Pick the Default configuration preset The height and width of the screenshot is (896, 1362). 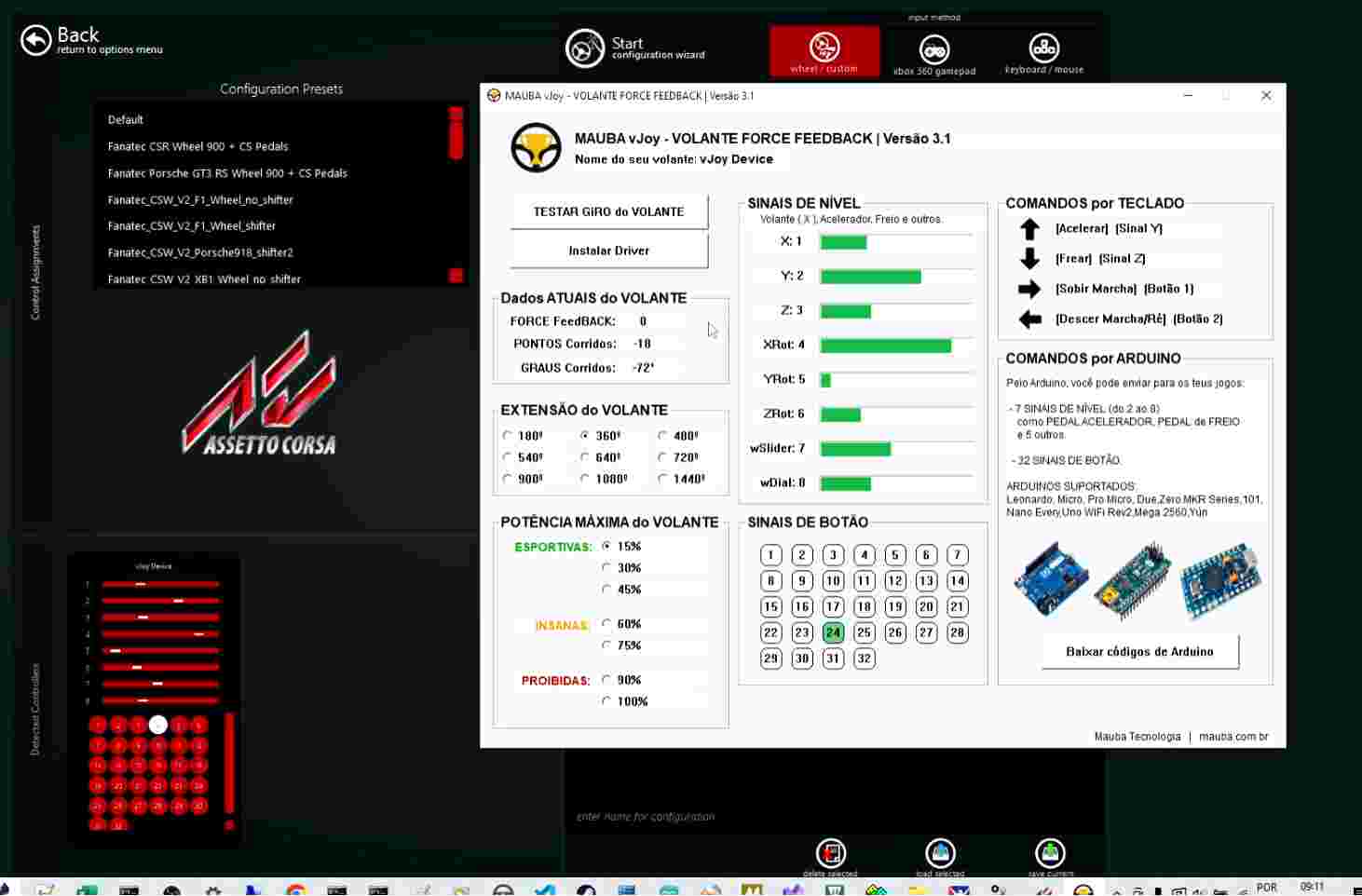[125, 120]
